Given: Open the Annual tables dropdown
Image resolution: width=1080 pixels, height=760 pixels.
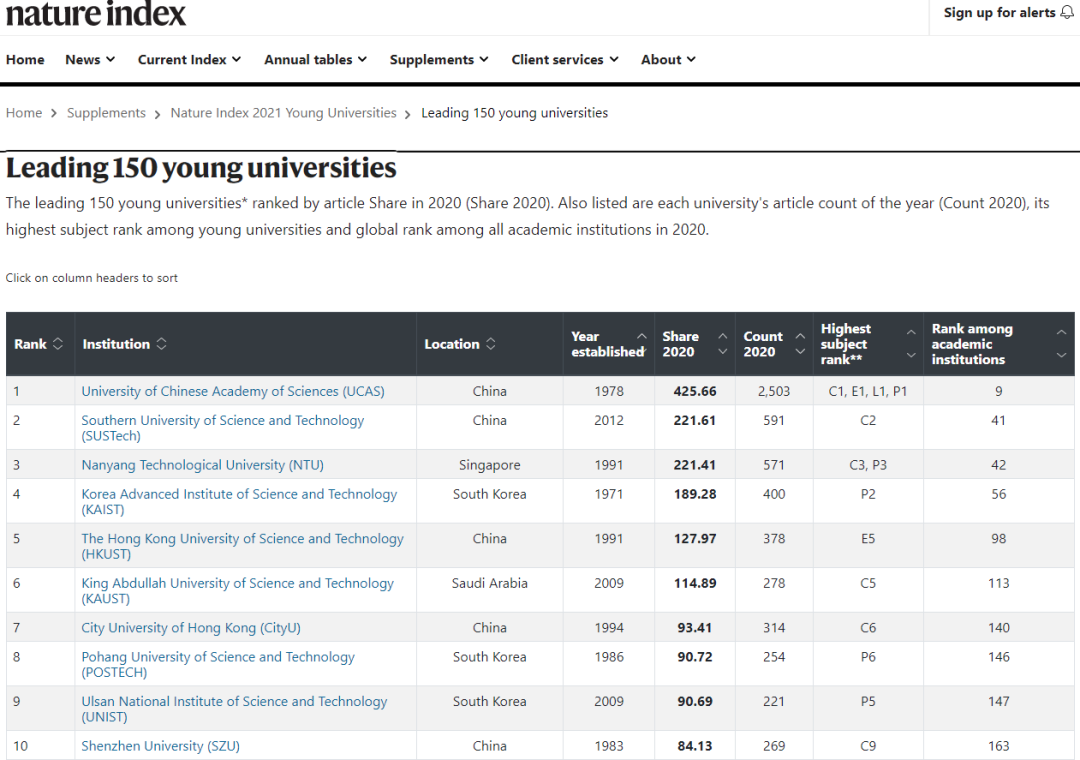Looking at the screenshot, I should point(315,60).
